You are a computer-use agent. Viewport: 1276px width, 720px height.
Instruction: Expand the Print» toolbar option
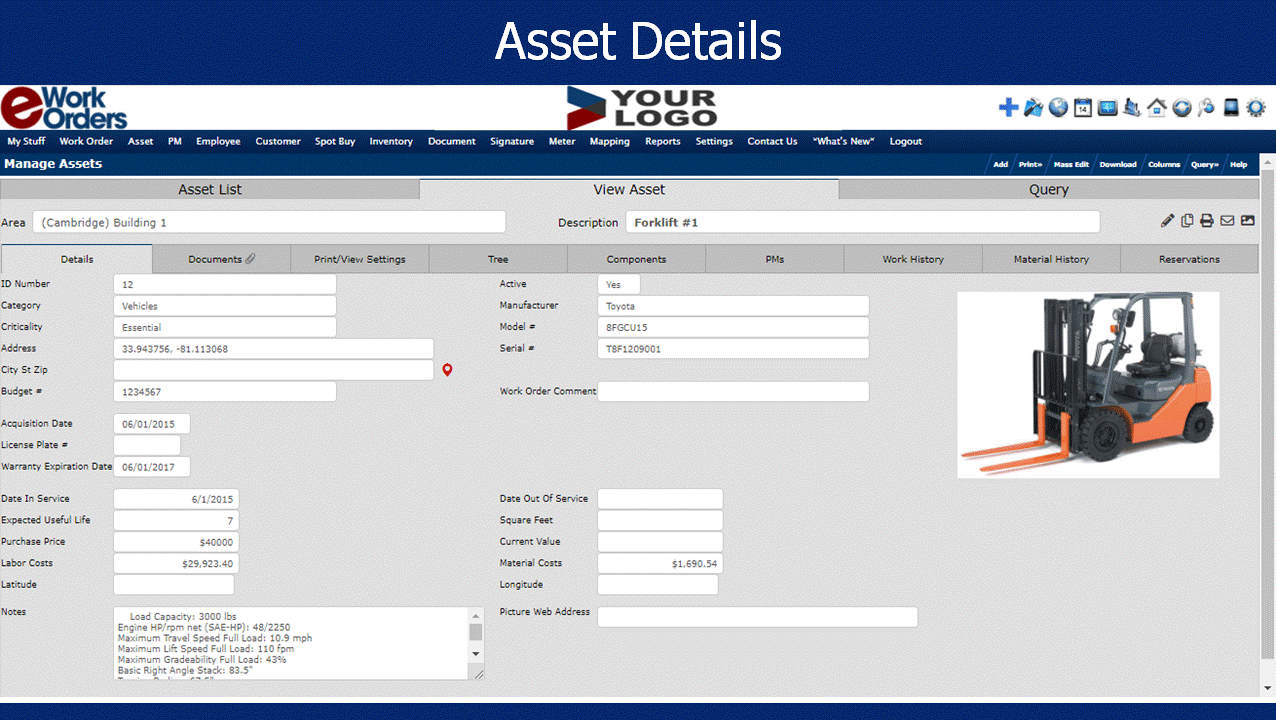[1030, 164]
